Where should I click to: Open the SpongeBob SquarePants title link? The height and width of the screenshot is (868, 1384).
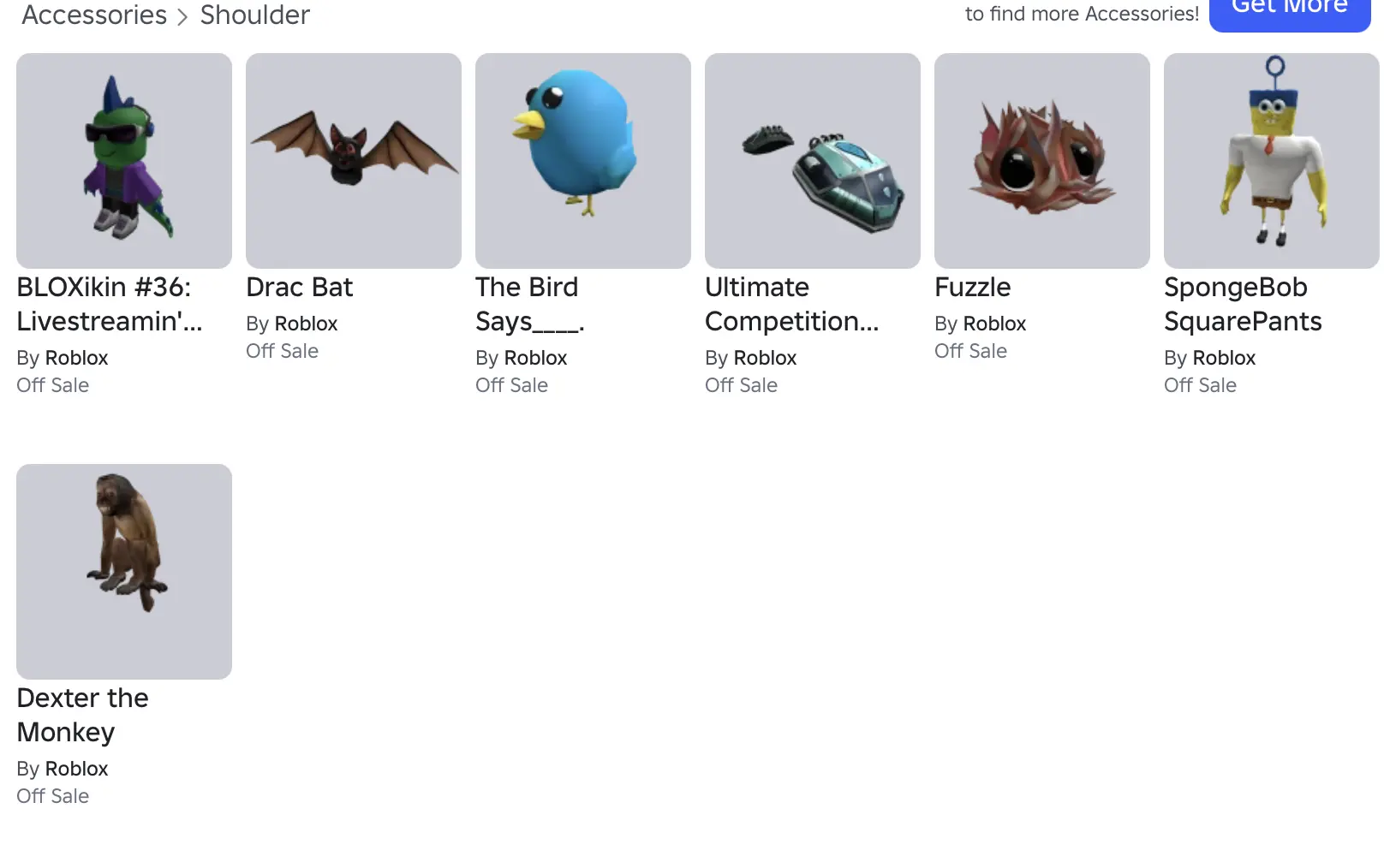click(x=1243, y=304)
